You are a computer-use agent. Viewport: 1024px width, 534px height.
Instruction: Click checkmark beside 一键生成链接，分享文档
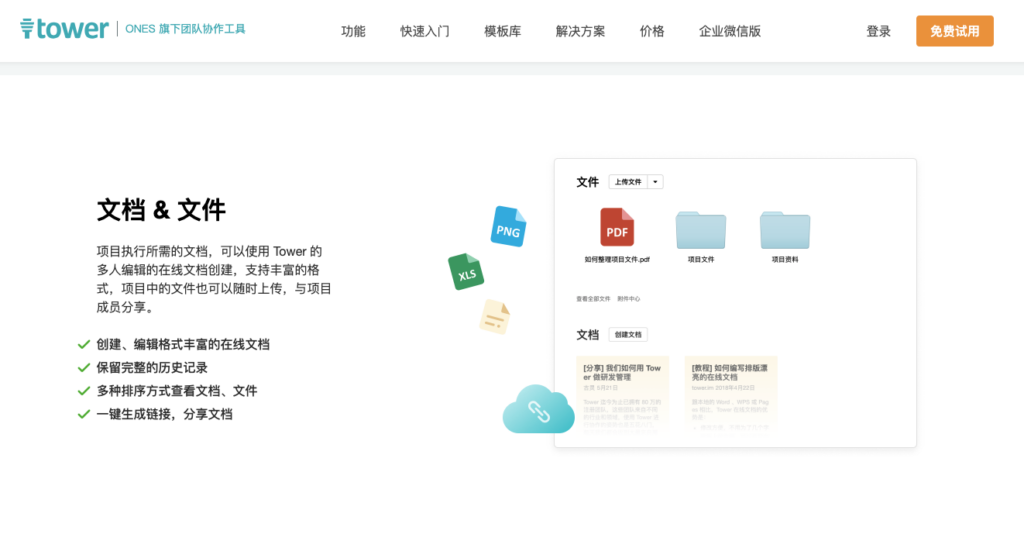coord(84,413)
